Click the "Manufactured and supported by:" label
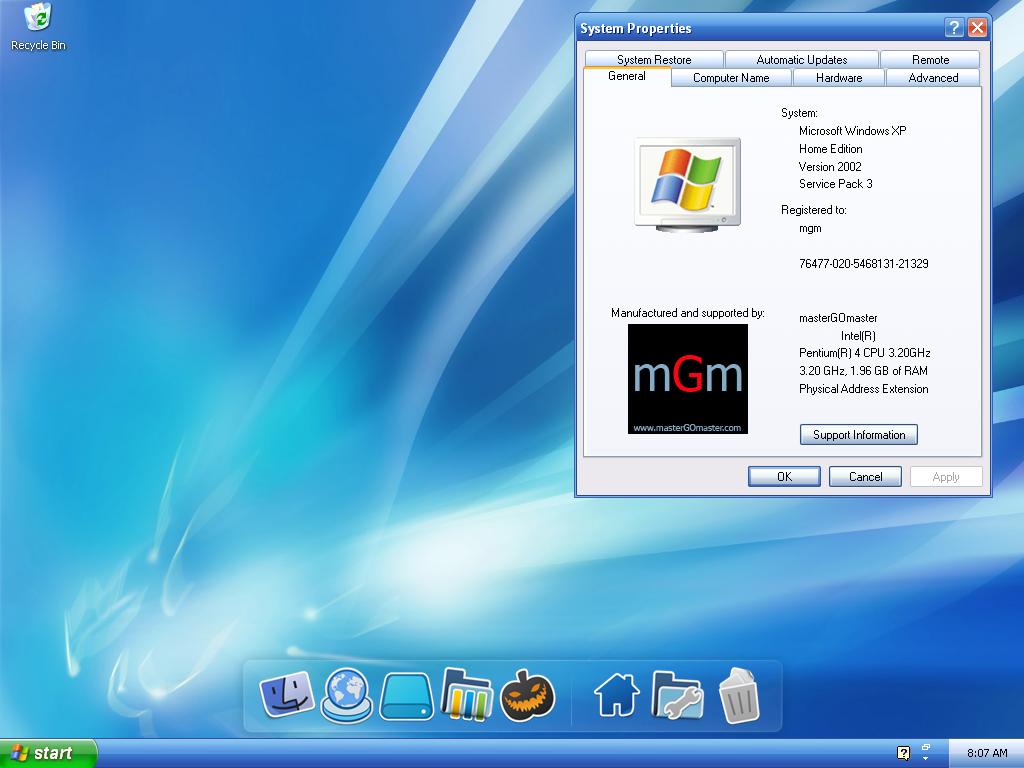The image size is (1024, 768). tap(688, 313)
